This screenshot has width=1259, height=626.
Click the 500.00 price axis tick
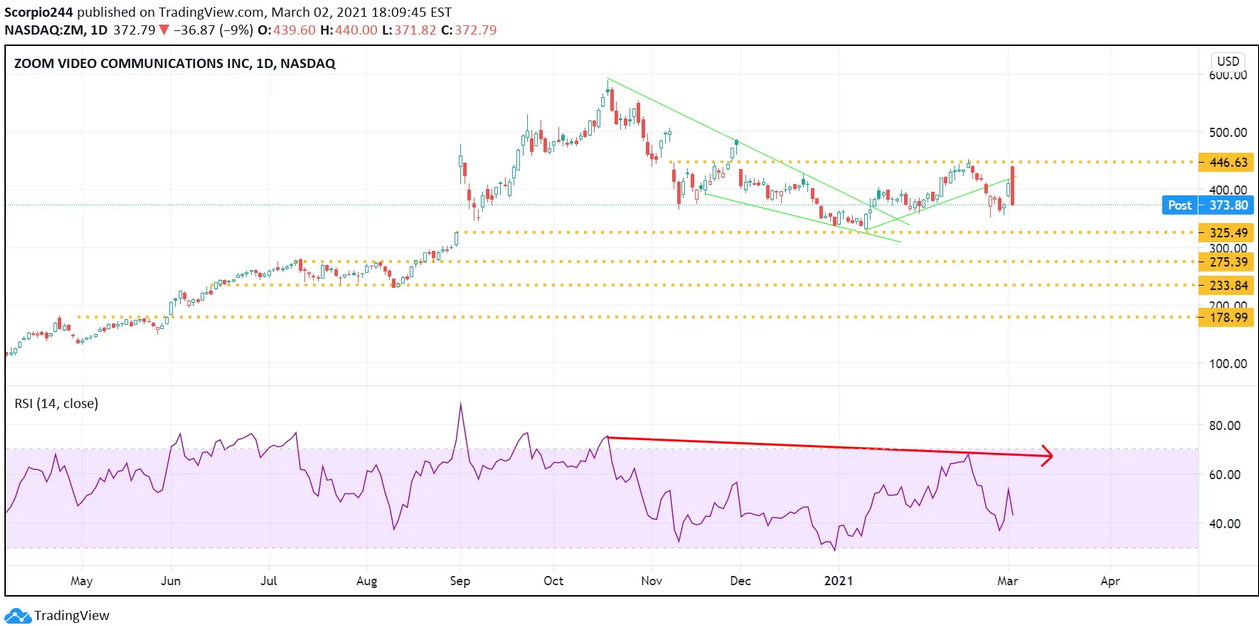coord(1226,132)
